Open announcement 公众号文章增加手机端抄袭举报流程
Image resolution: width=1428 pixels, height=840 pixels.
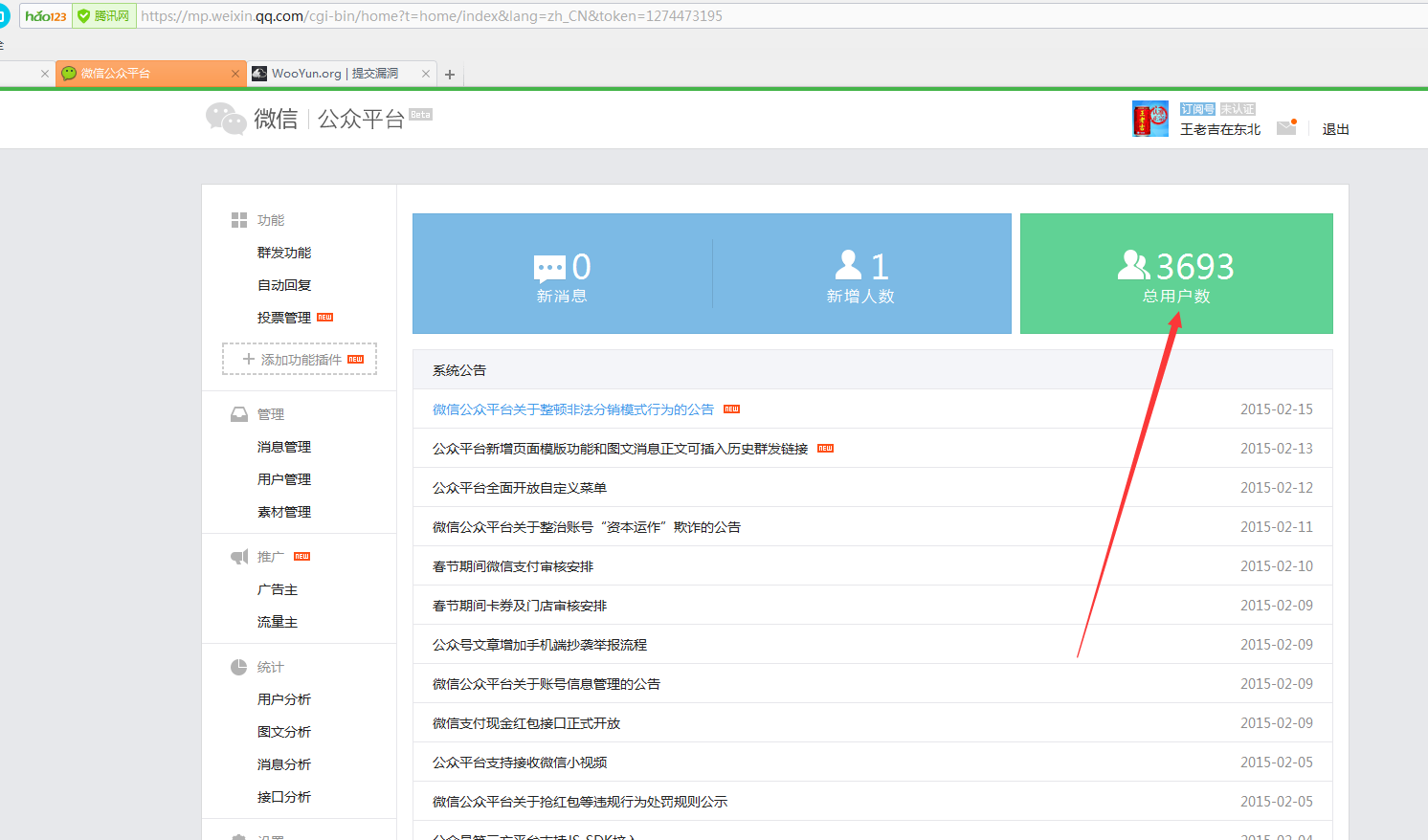(x=540, y=645)
